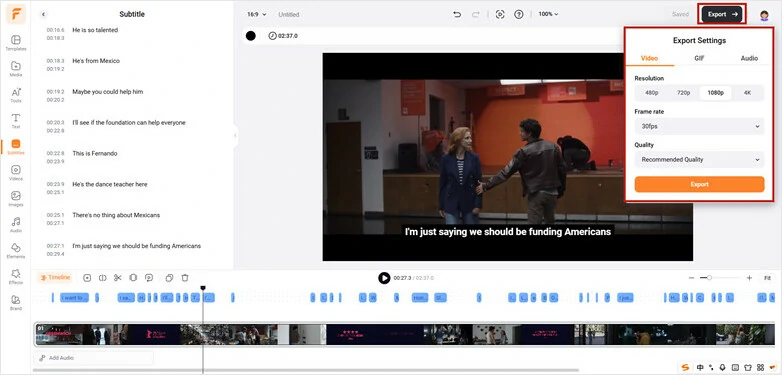The image size is (782, 375).
Task: Open the Effects sidebar panel
Action: (15, 276)
